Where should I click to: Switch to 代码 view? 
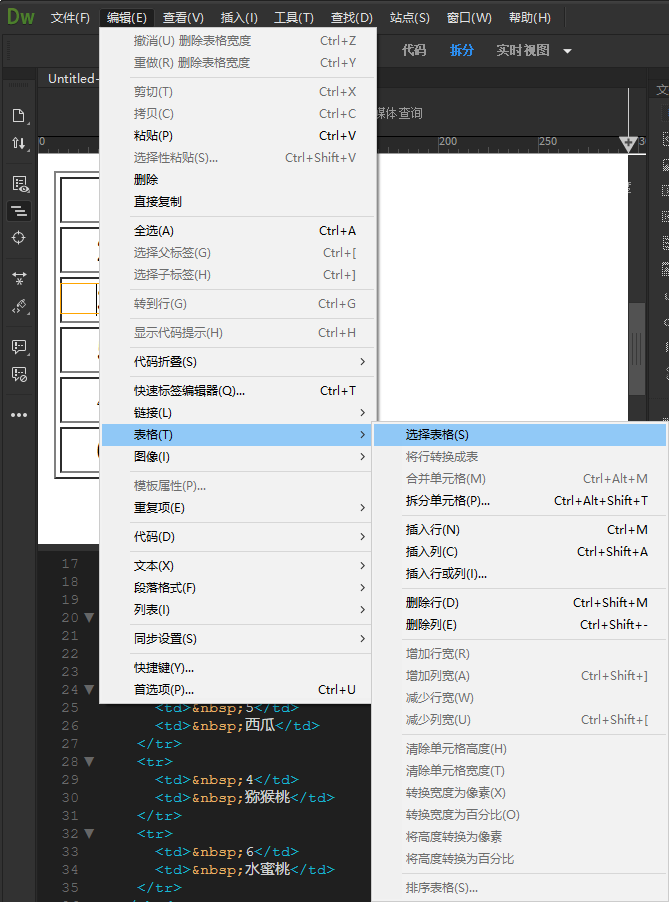coord(414,51)
